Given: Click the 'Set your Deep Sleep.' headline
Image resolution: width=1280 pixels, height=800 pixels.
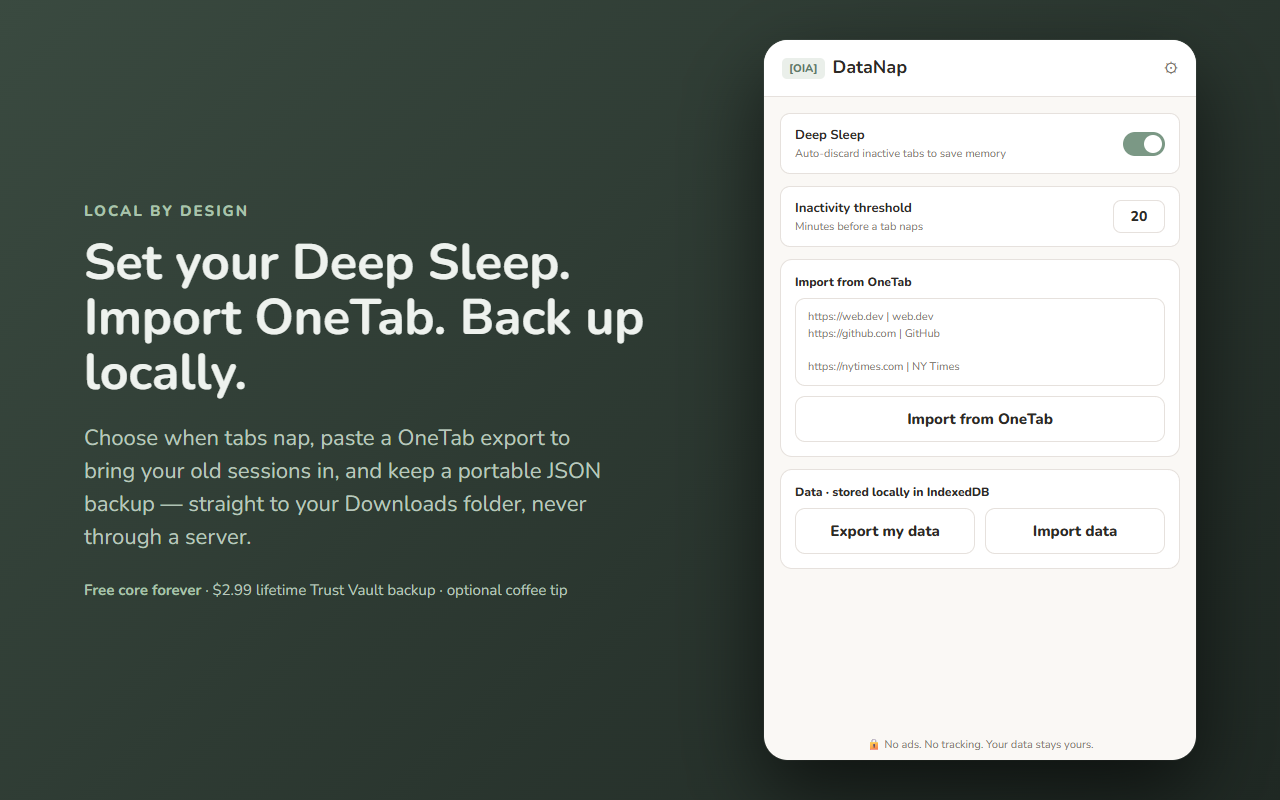Looking at the screenshot, I should (x=328, y=263).
